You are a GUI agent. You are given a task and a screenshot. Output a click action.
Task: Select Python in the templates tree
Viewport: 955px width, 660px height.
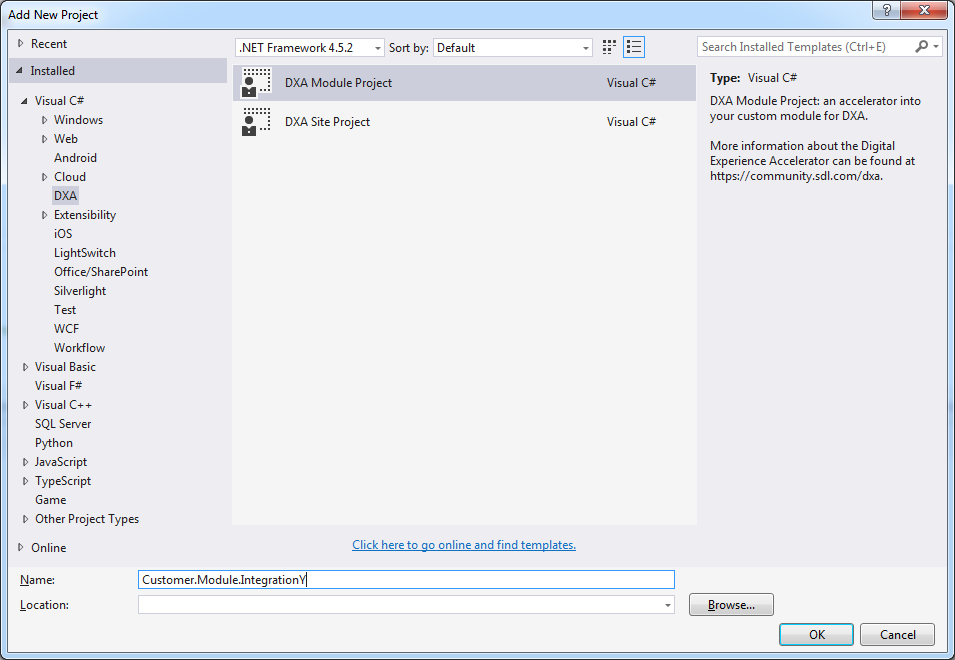54,443
